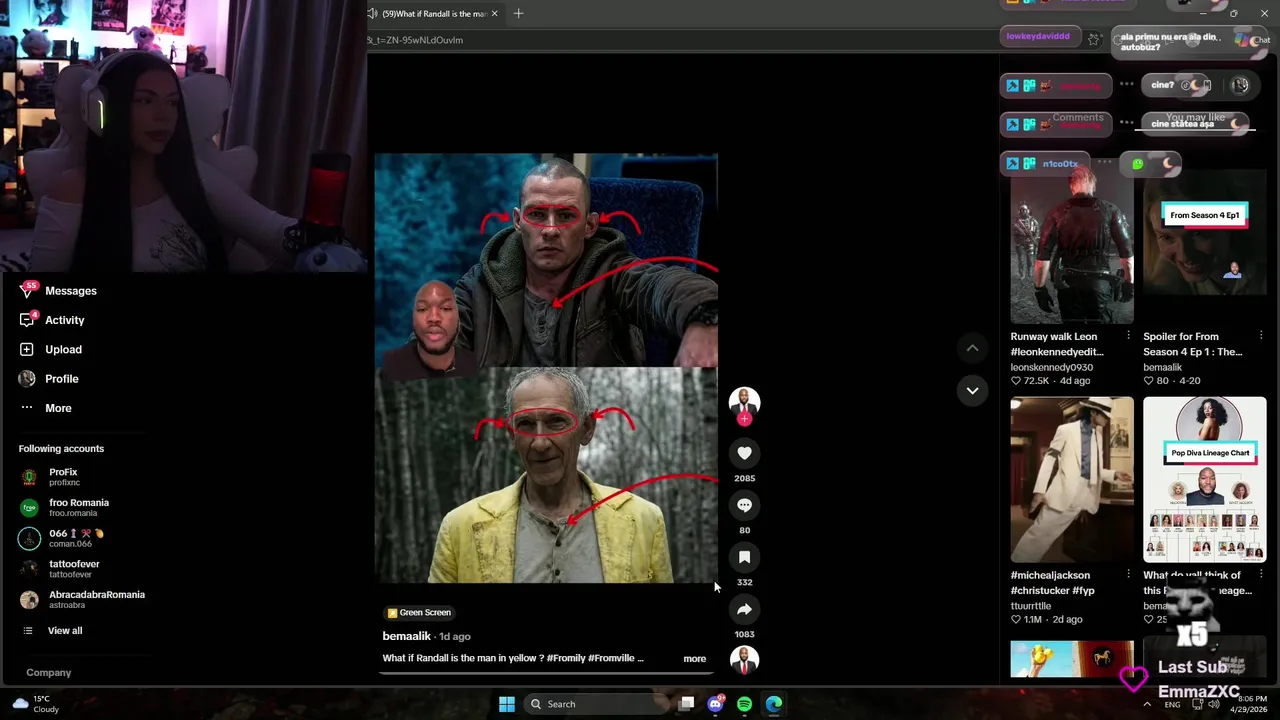Open the Green Screen effect tag
Viewport: 1280px width, 720px height.
pyautogui.click(x=419, y=613)
